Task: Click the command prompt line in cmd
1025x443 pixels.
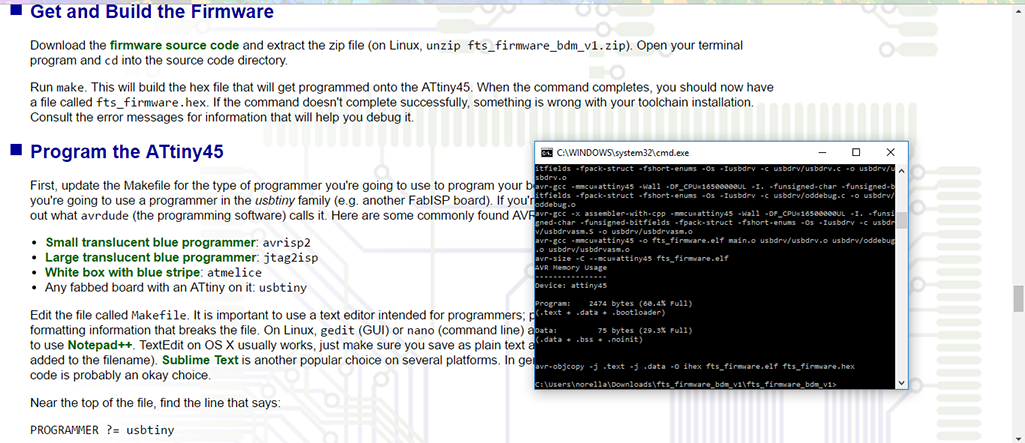Action: pyautogui.click(x=685, y=384)
